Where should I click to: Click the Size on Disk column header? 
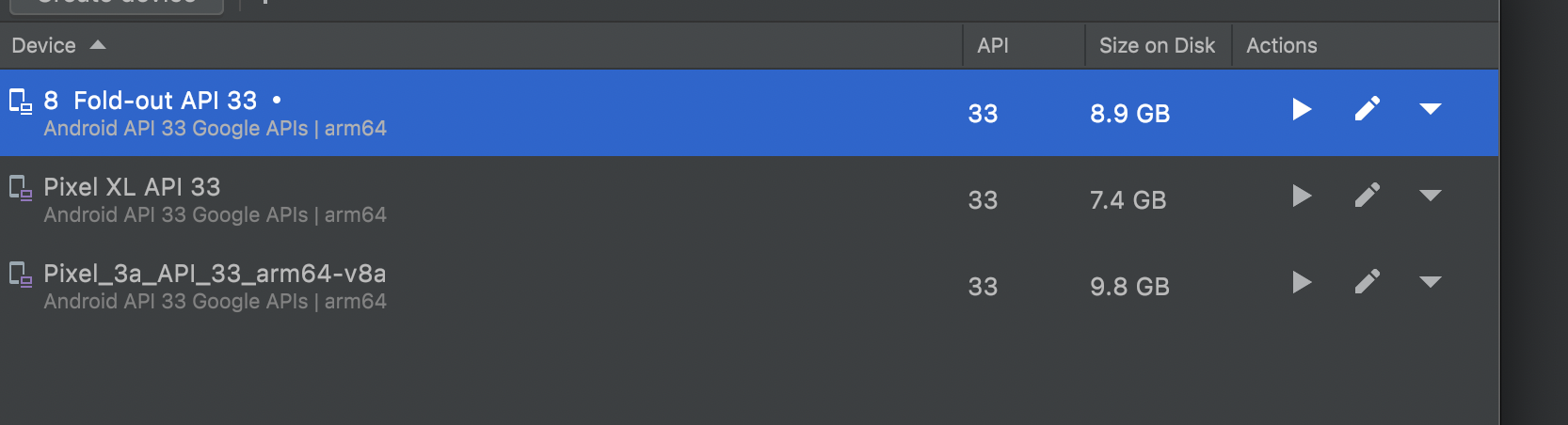pos(1157,45)
